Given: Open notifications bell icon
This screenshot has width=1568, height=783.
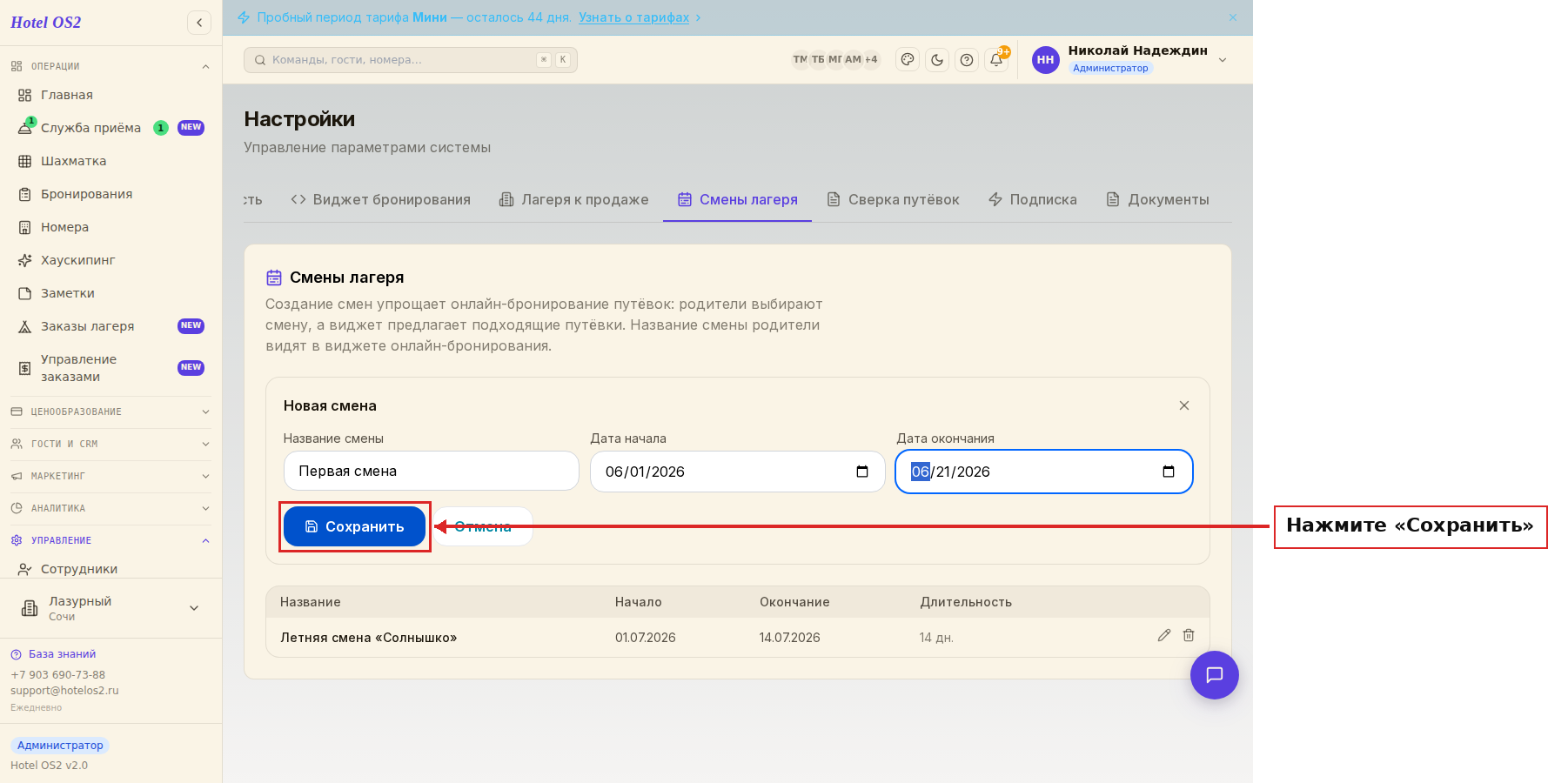Looking at the screenshot, I should (x=996, y=59).
